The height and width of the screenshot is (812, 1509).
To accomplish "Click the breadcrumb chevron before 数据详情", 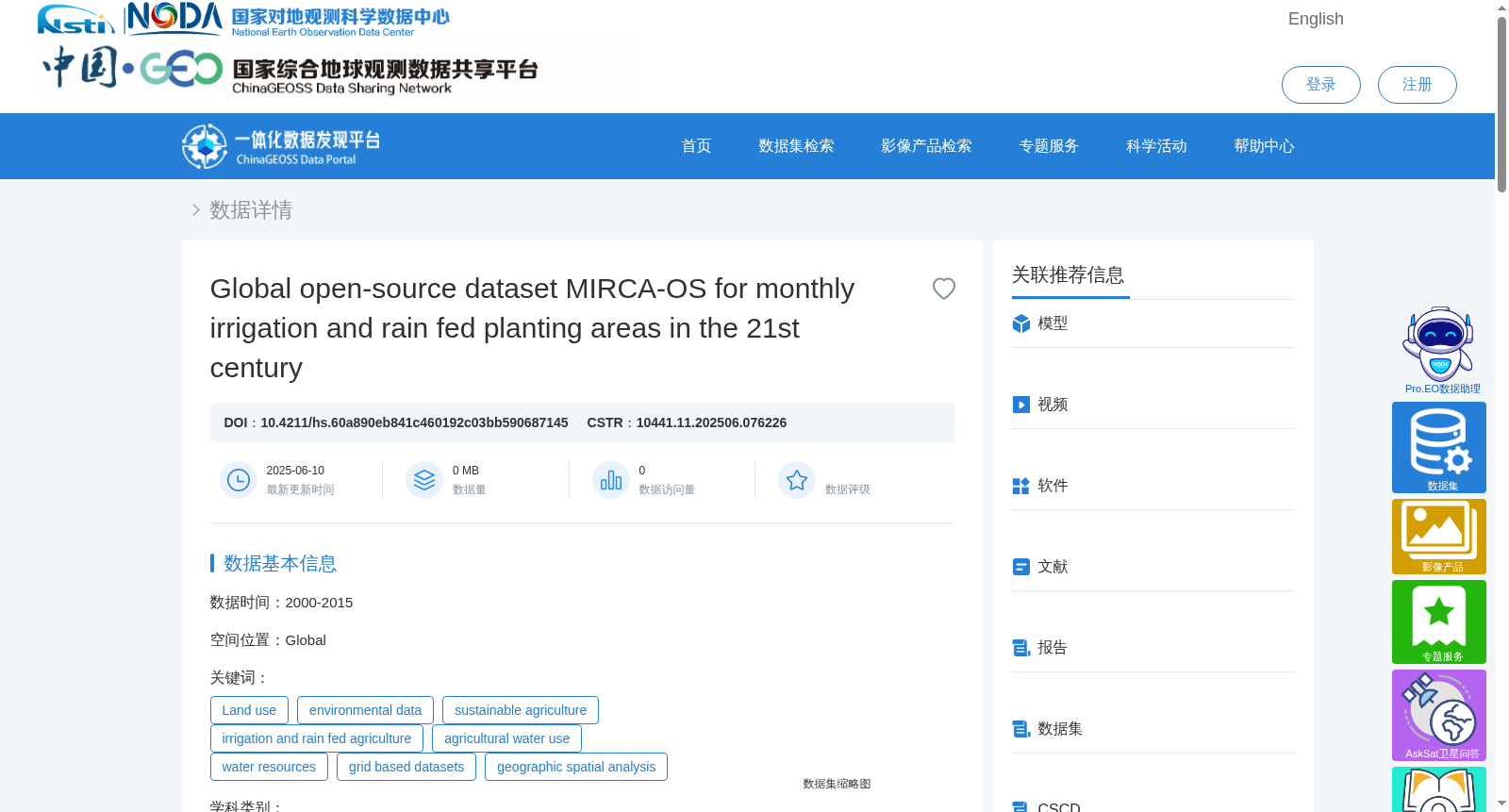I will 196,209.
